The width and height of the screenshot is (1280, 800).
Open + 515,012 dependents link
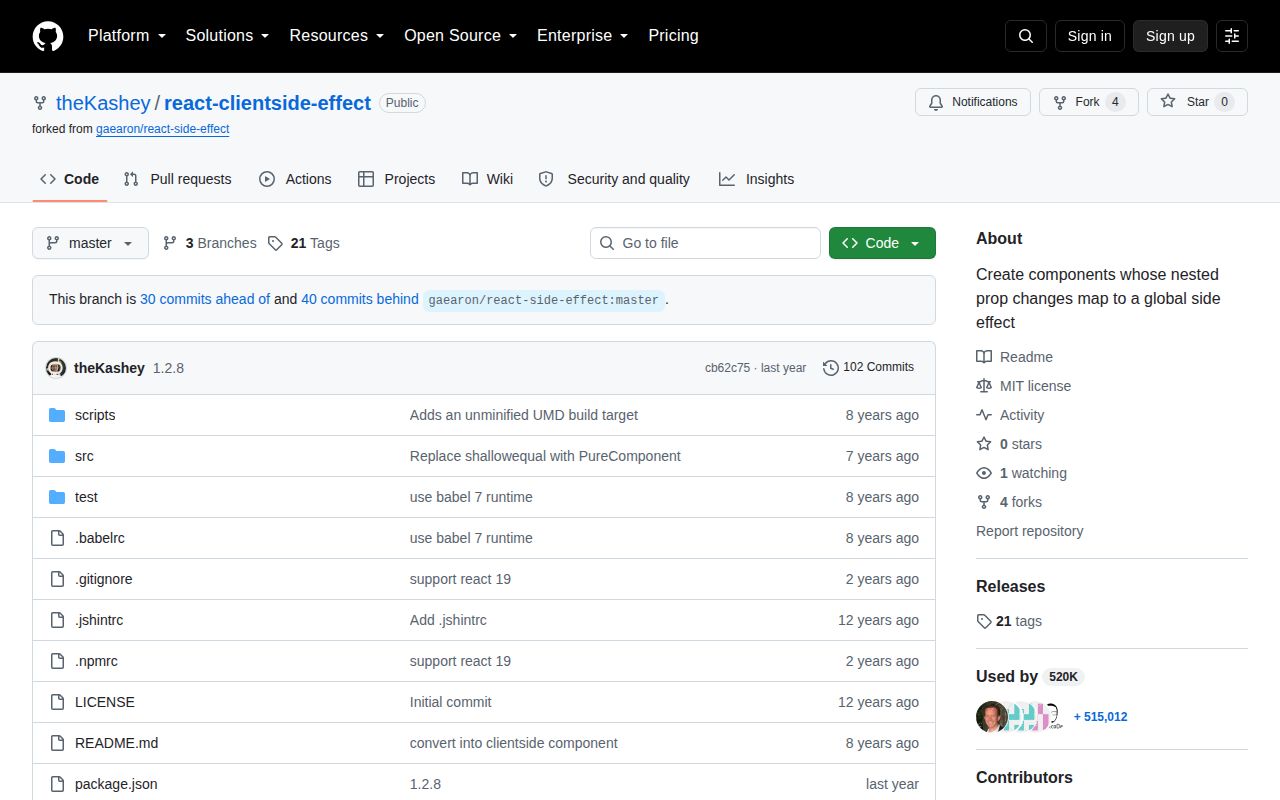click(1100, 717)
